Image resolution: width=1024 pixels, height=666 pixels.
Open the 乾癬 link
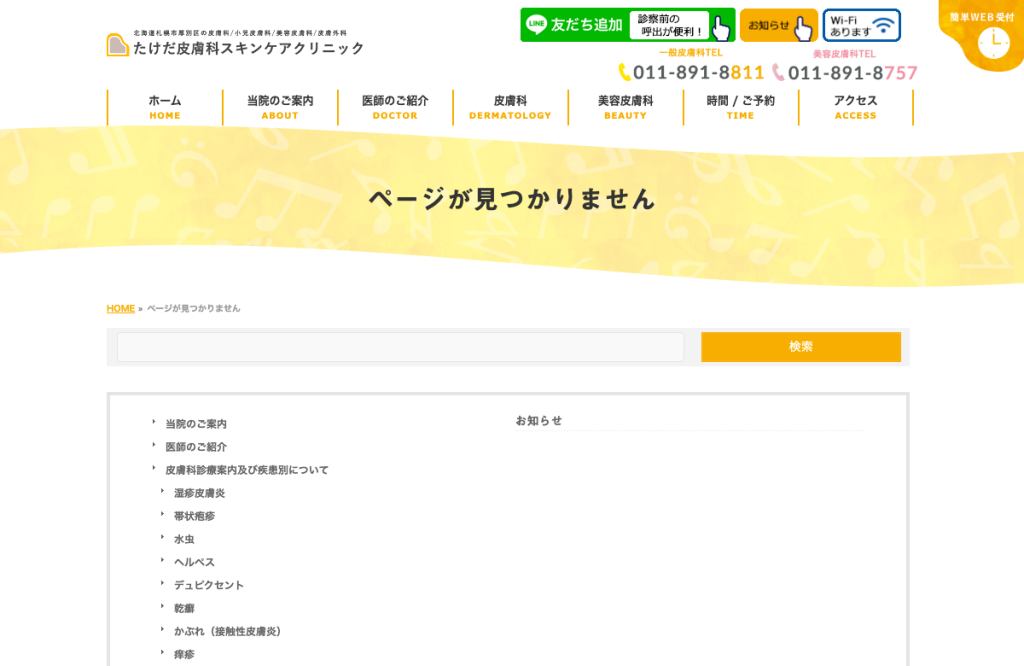coord(184,608)
